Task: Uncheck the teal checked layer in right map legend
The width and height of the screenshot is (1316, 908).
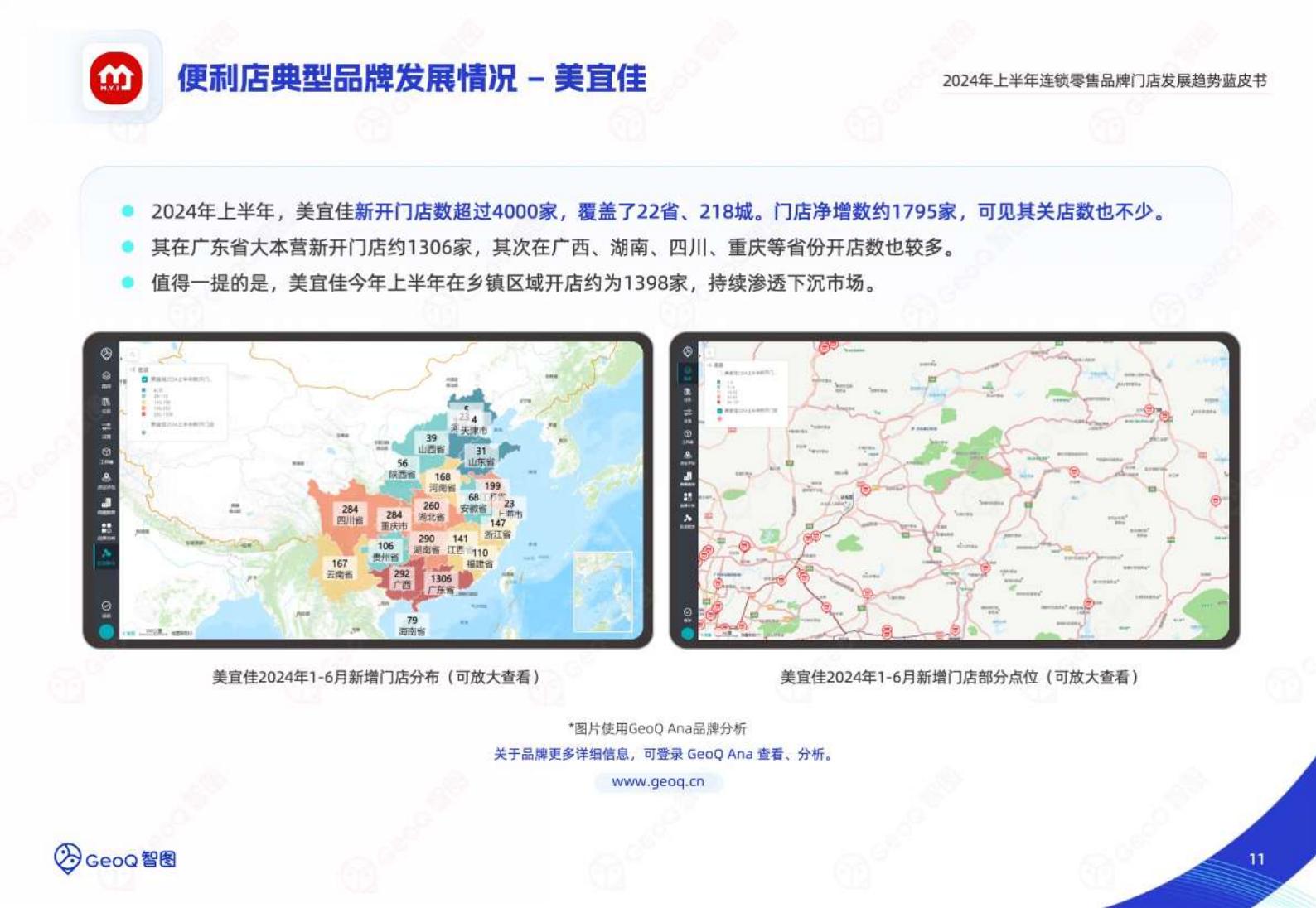Action: [718, 410]
